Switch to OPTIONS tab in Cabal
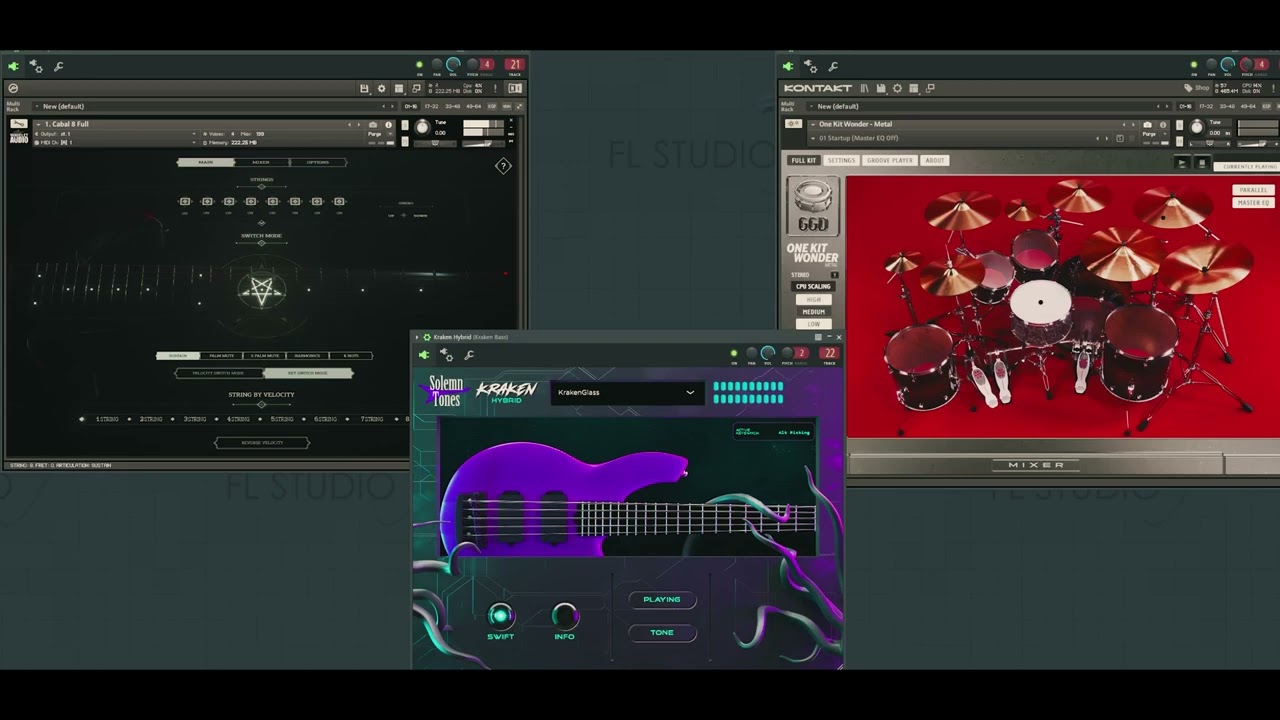Viewport: 1280px width, 720px height. point(317,162)
